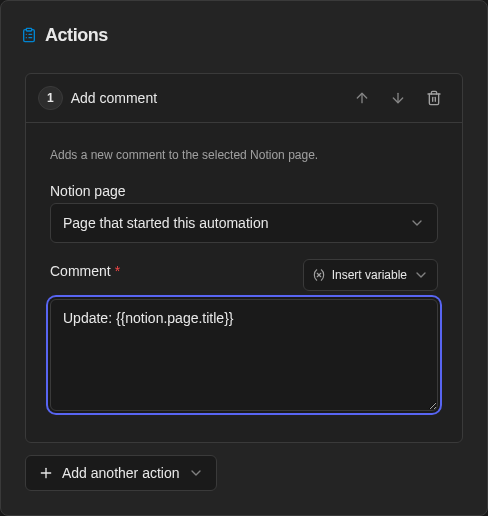The height and width of the screenshot is (516, 488).
Task: Move Add comment action down
Action: [398, 98]
